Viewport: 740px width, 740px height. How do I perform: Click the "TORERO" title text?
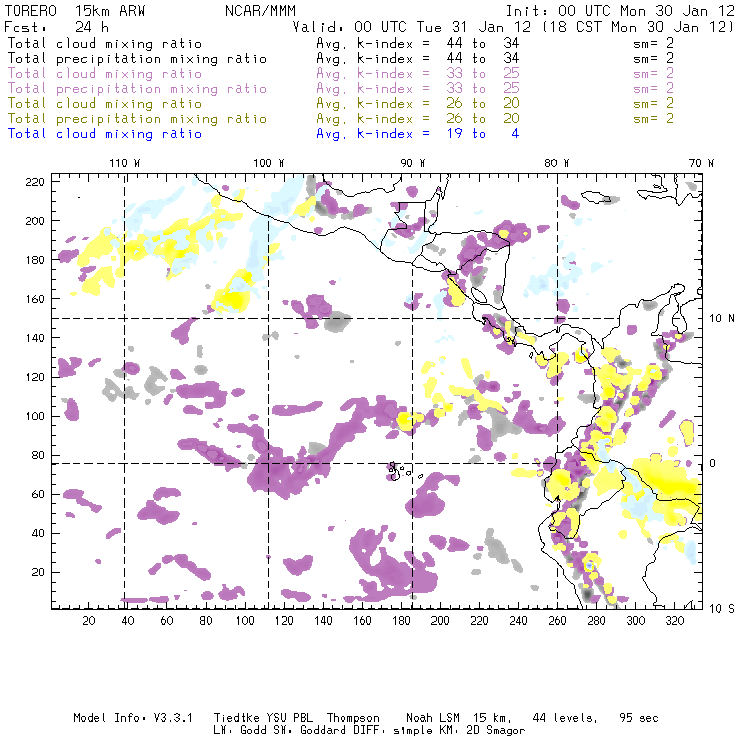coord(31,11)
